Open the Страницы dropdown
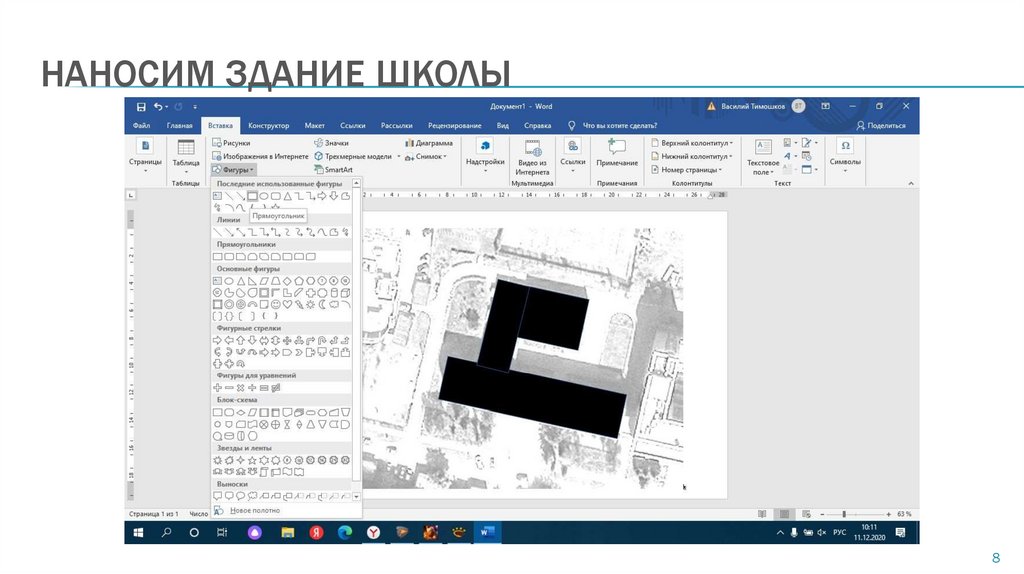This screenshot has width=1024, height=574. coord(145,155)
